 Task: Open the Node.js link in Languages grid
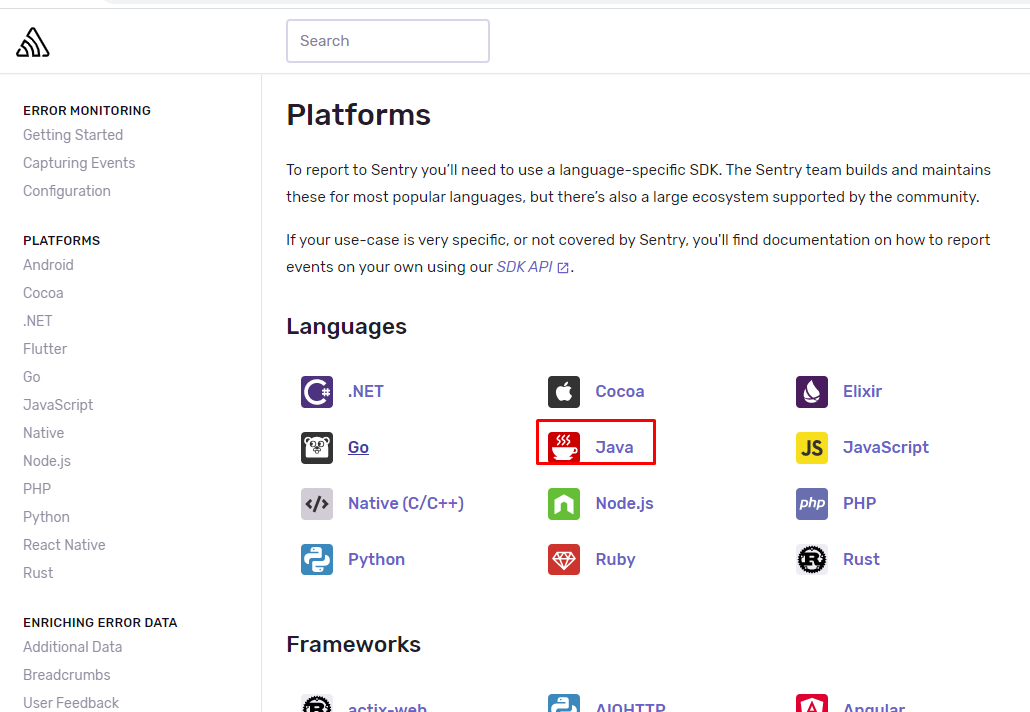[624, 503]
